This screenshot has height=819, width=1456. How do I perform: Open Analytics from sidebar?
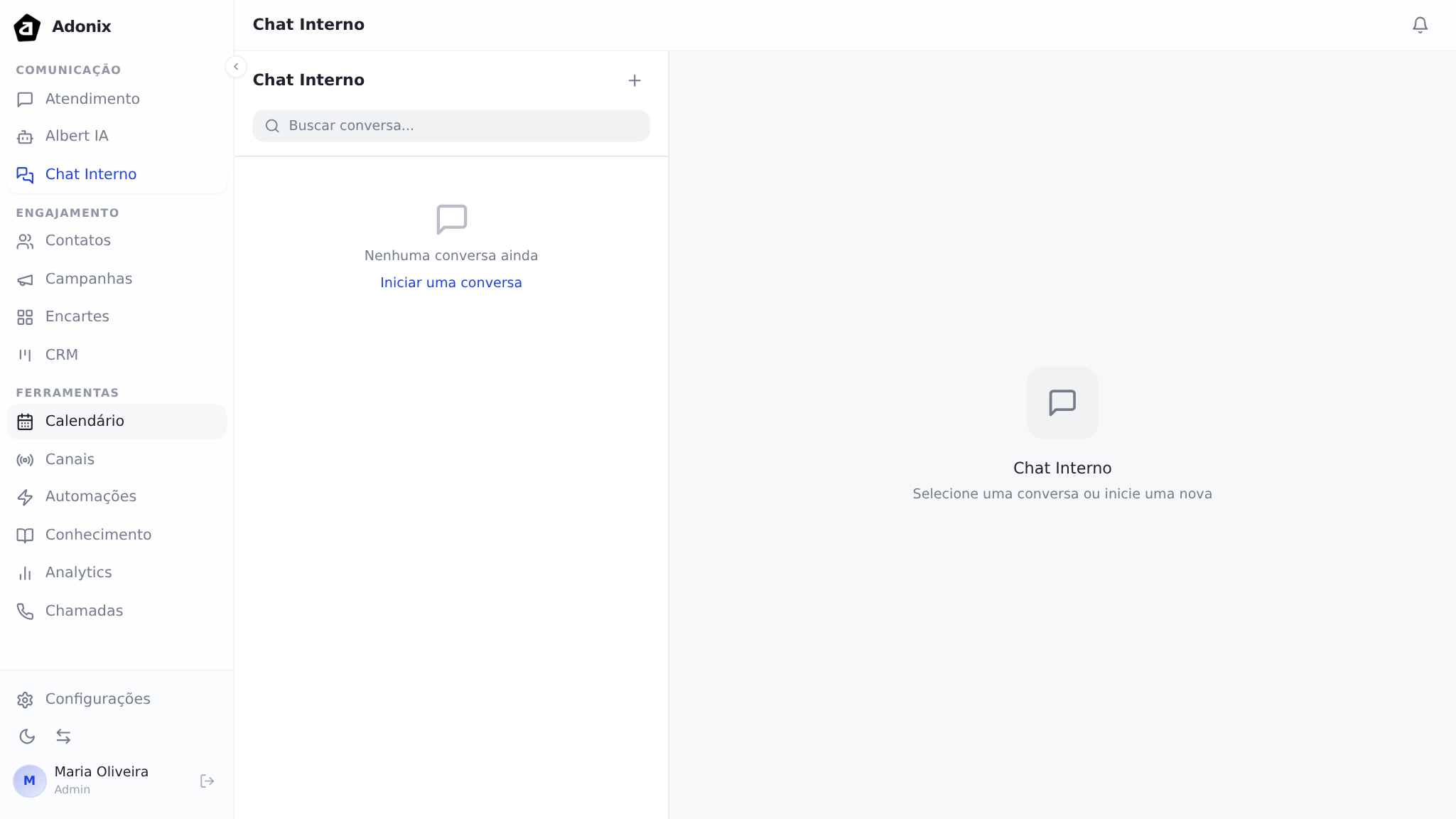pyautogui.click(x=78, y=573)
